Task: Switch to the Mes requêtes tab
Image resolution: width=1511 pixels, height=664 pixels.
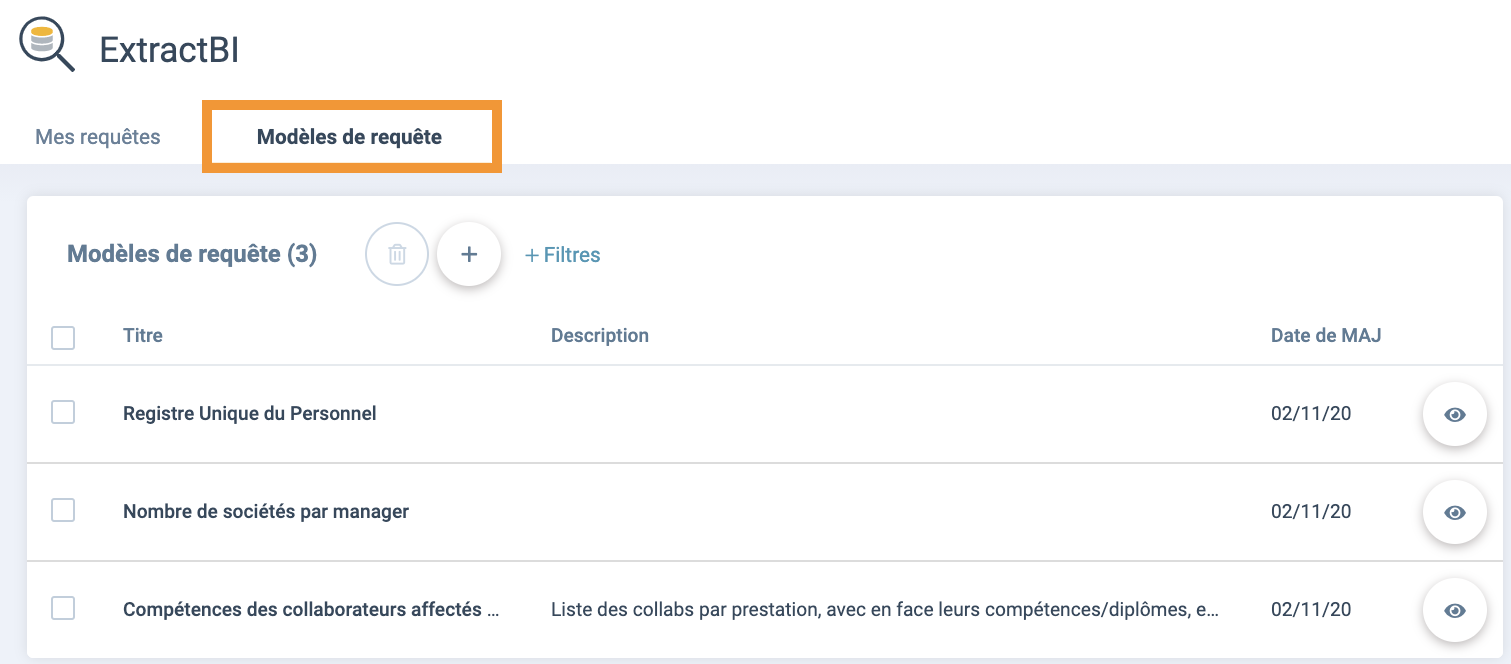Action: 98,137
